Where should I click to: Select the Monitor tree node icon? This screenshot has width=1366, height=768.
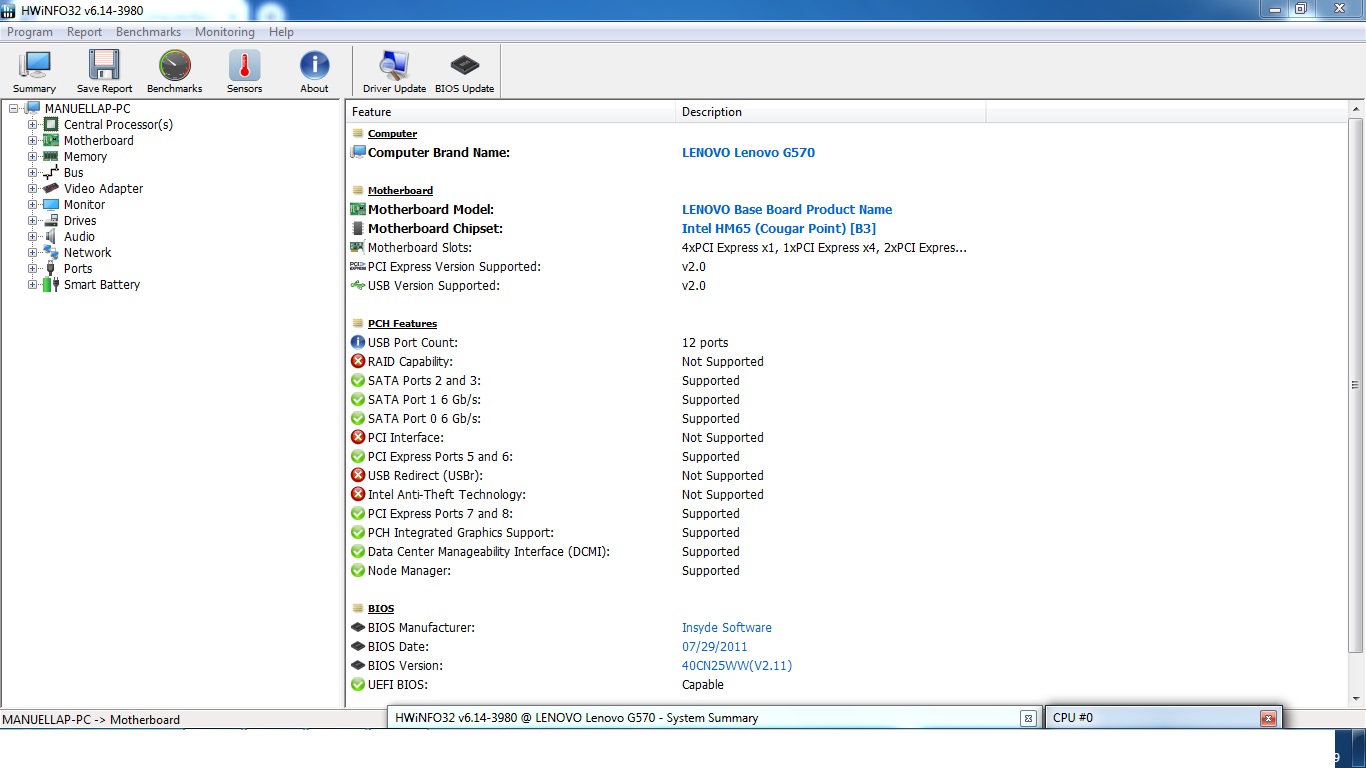point(51,204)
